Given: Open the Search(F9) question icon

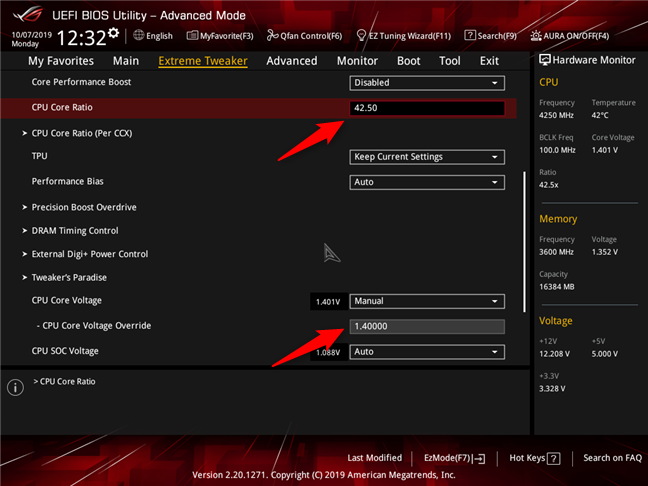Looking at the screenshot, I should click(x=469, y=35).
